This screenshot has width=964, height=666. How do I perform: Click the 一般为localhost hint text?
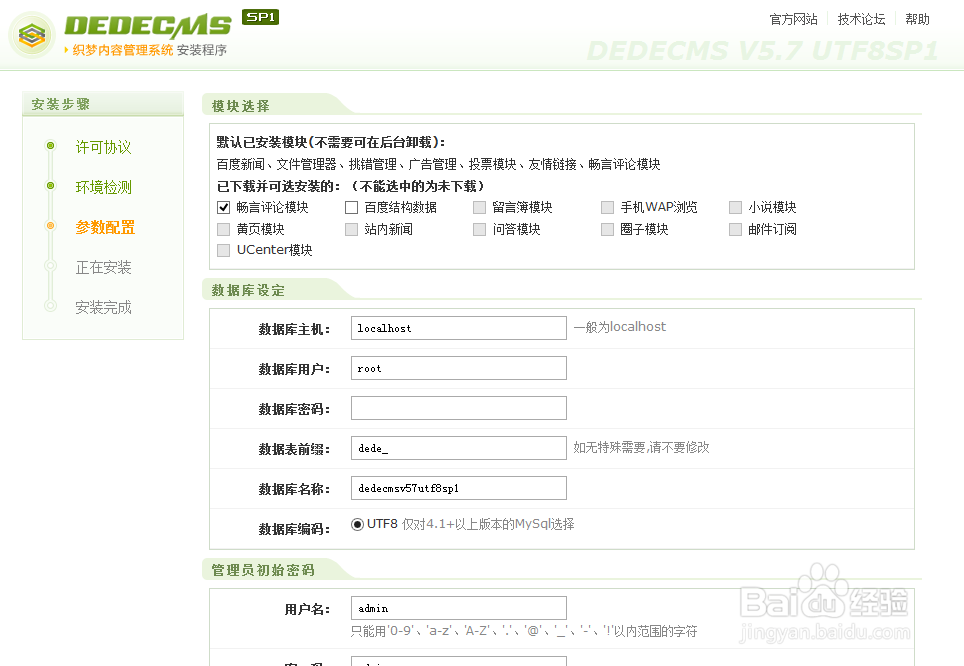click(x=620, y=327)
